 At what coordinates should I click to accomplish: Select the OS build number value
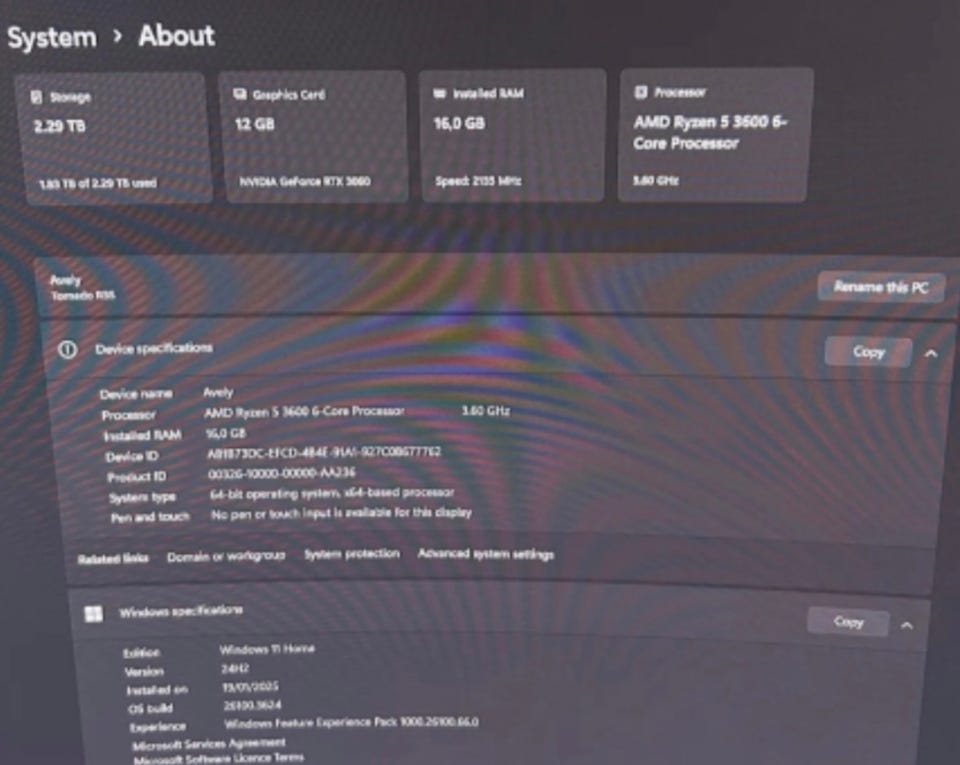[x=252, y=705]
